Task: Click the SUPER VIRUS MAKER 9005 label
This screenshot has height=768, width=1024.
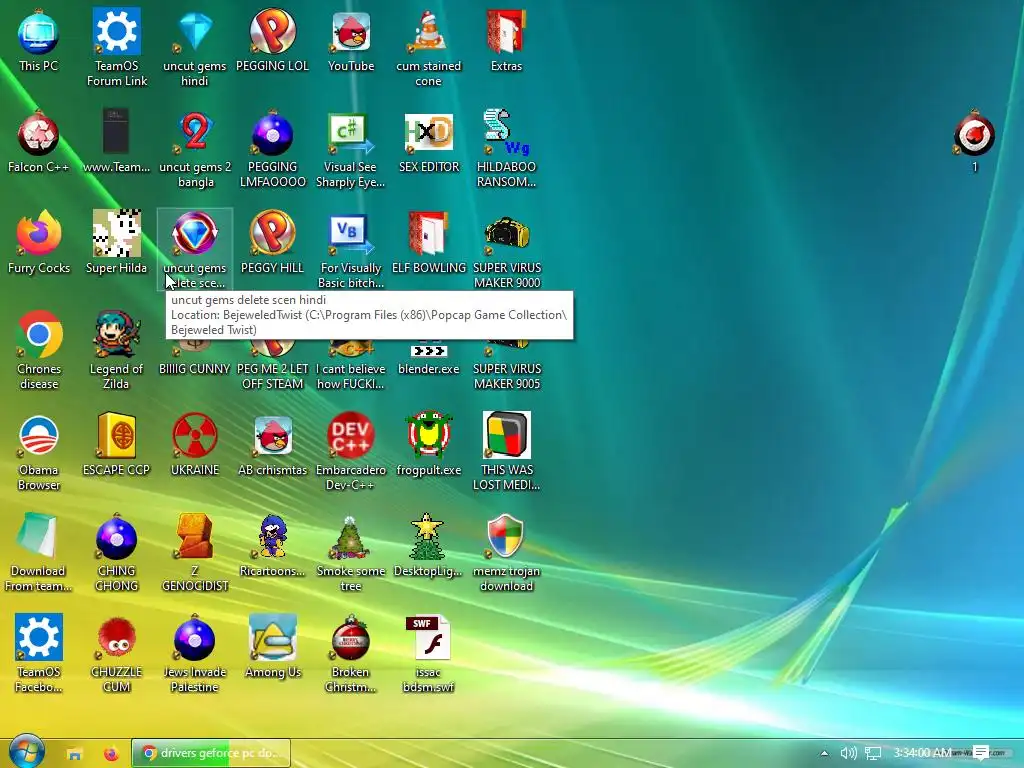Action: coord(507,376)
